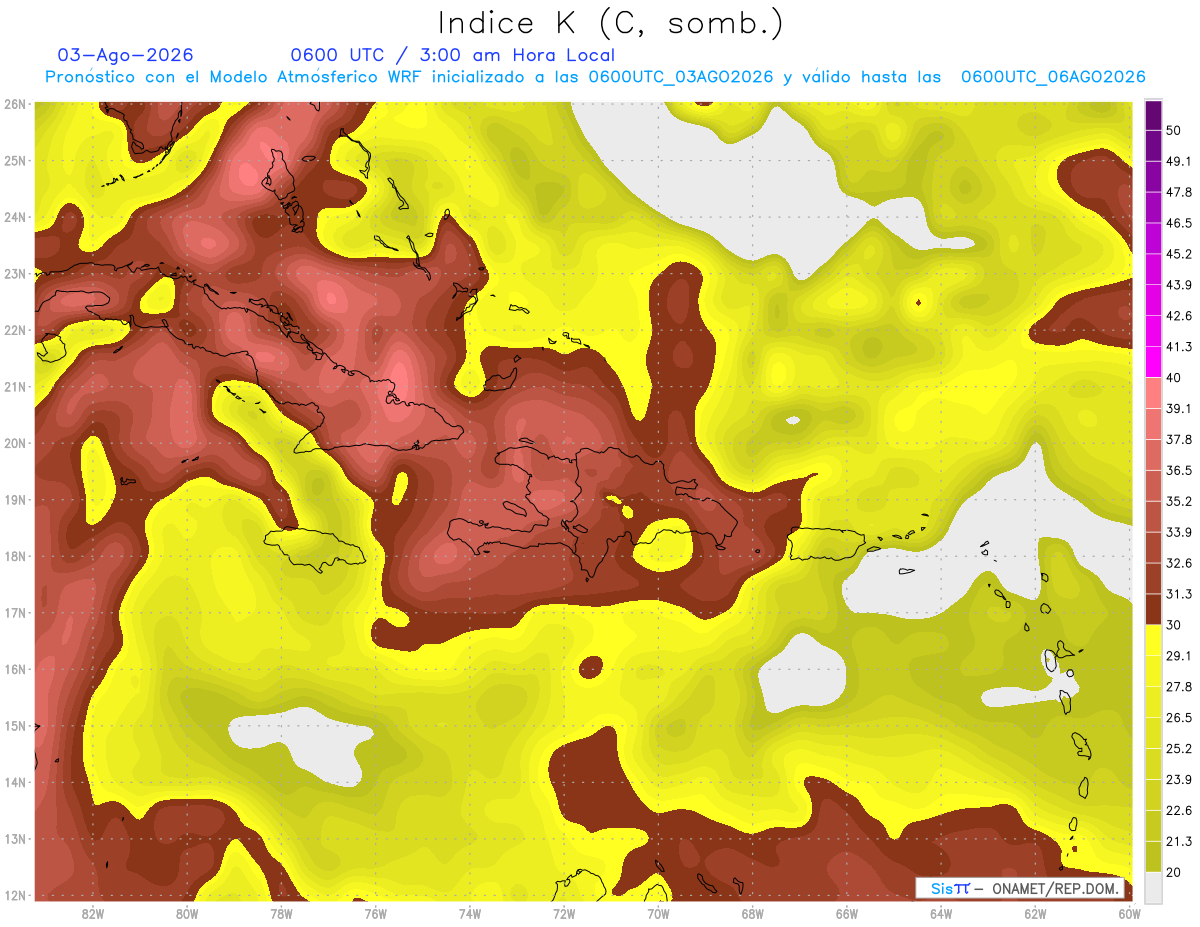Click the longitude label '80W'
Viewport: 1200px width, 927px height.
tap(187, 913)
